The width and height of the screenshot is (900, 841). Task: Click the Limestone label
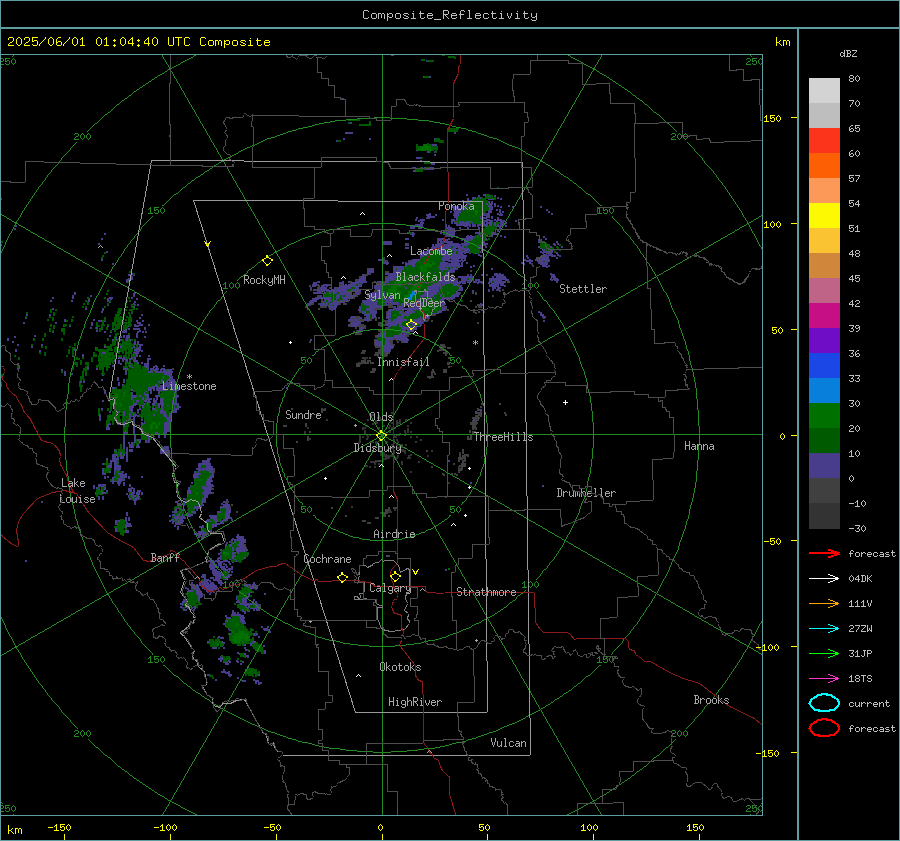coord(189,386)
